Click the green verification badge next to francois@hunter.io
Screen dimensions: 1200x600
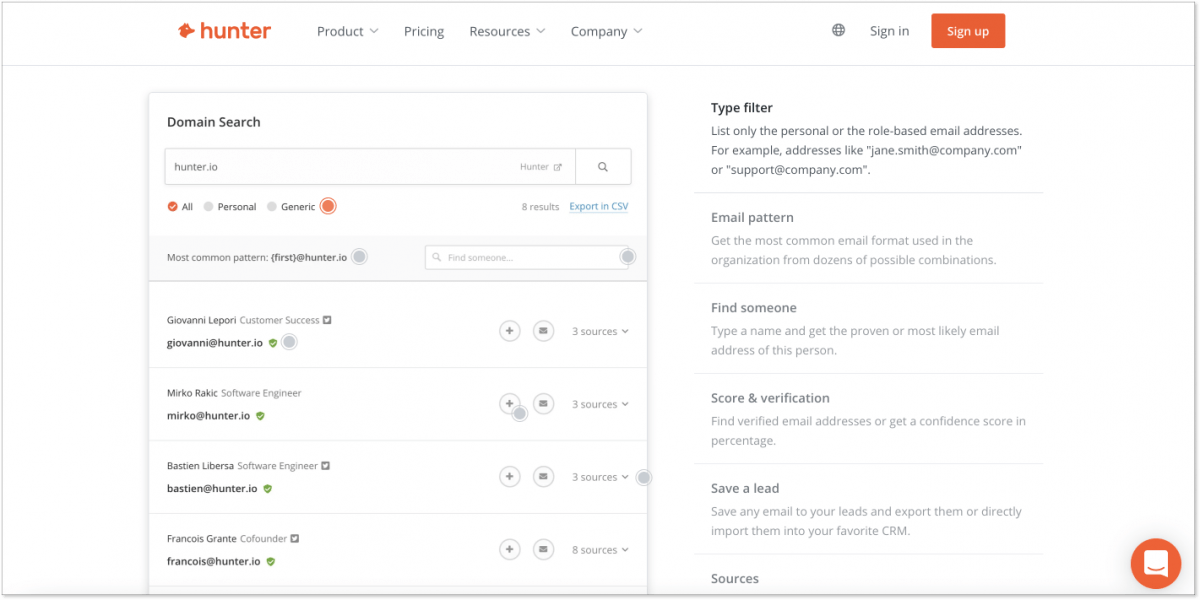pos(269,561)
